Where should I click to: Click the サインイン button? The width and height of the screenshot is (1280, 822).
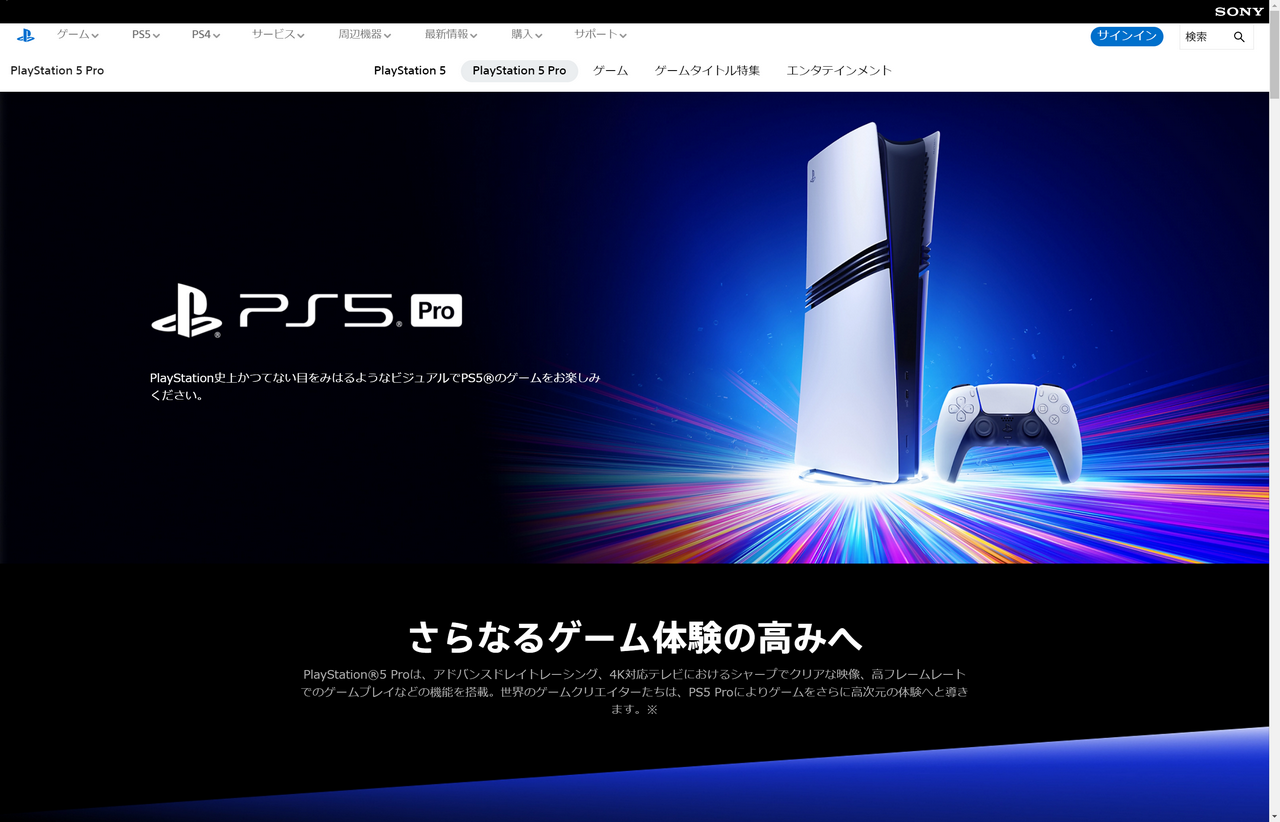[x=1126, y=36]
